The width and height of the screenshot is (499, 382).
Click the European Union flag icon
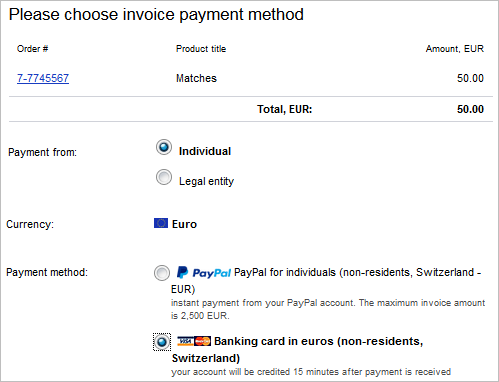coord(161,223)
